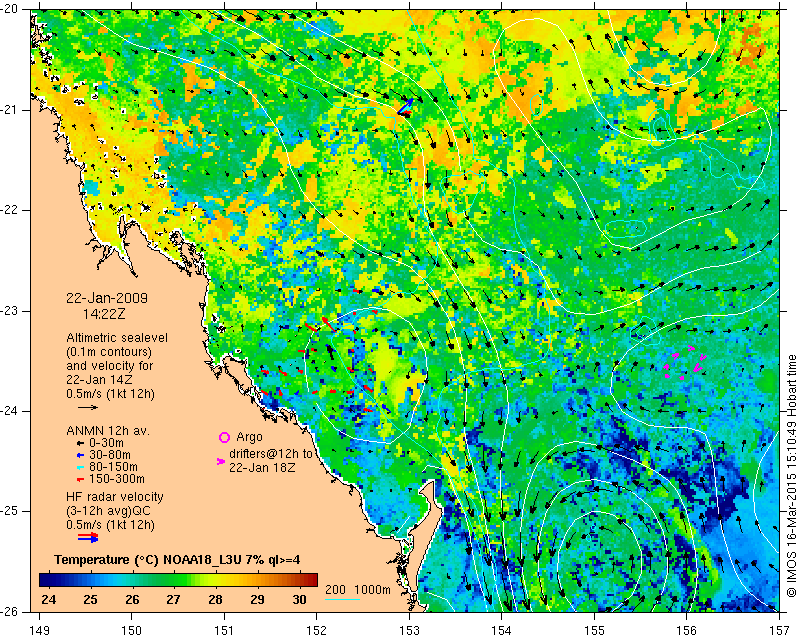
Task: Click the -26 latitude axis label
Action: (11, 611)
